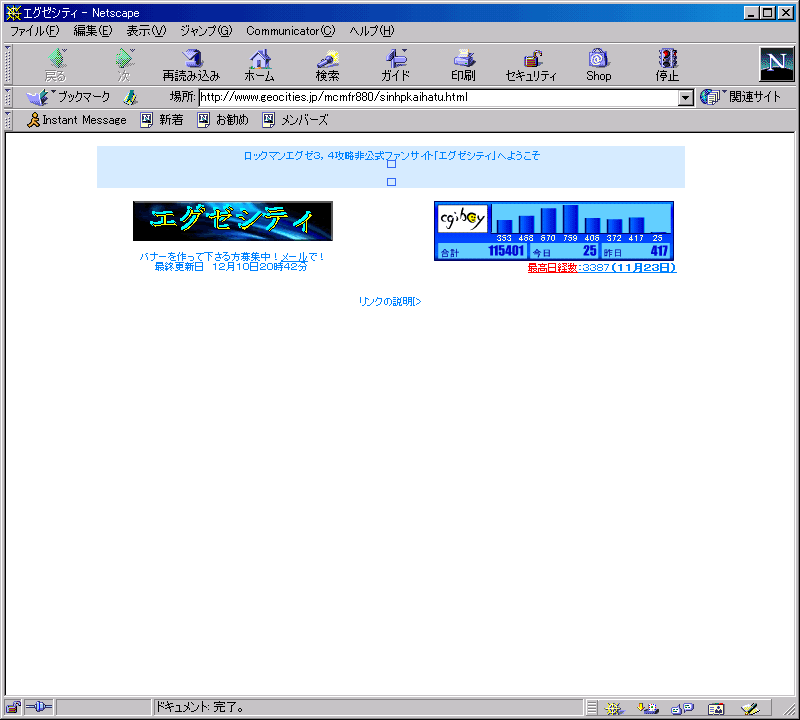Viewport: 800px width, 720px height.
Task: Click the エグゼシティ banner image
Action: click(233, 221)
